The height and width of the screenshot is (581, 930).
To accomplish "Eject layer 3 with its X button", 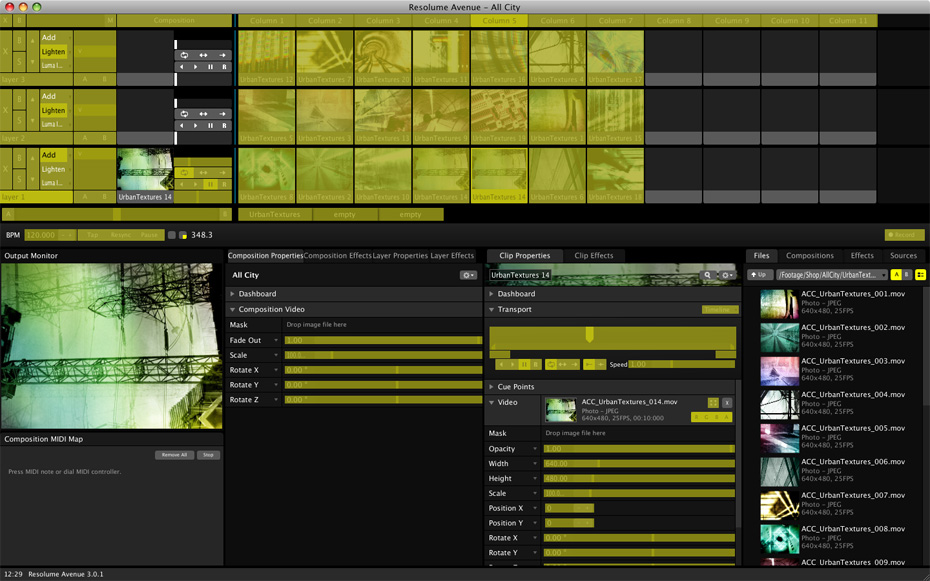I will click(6, 52).
